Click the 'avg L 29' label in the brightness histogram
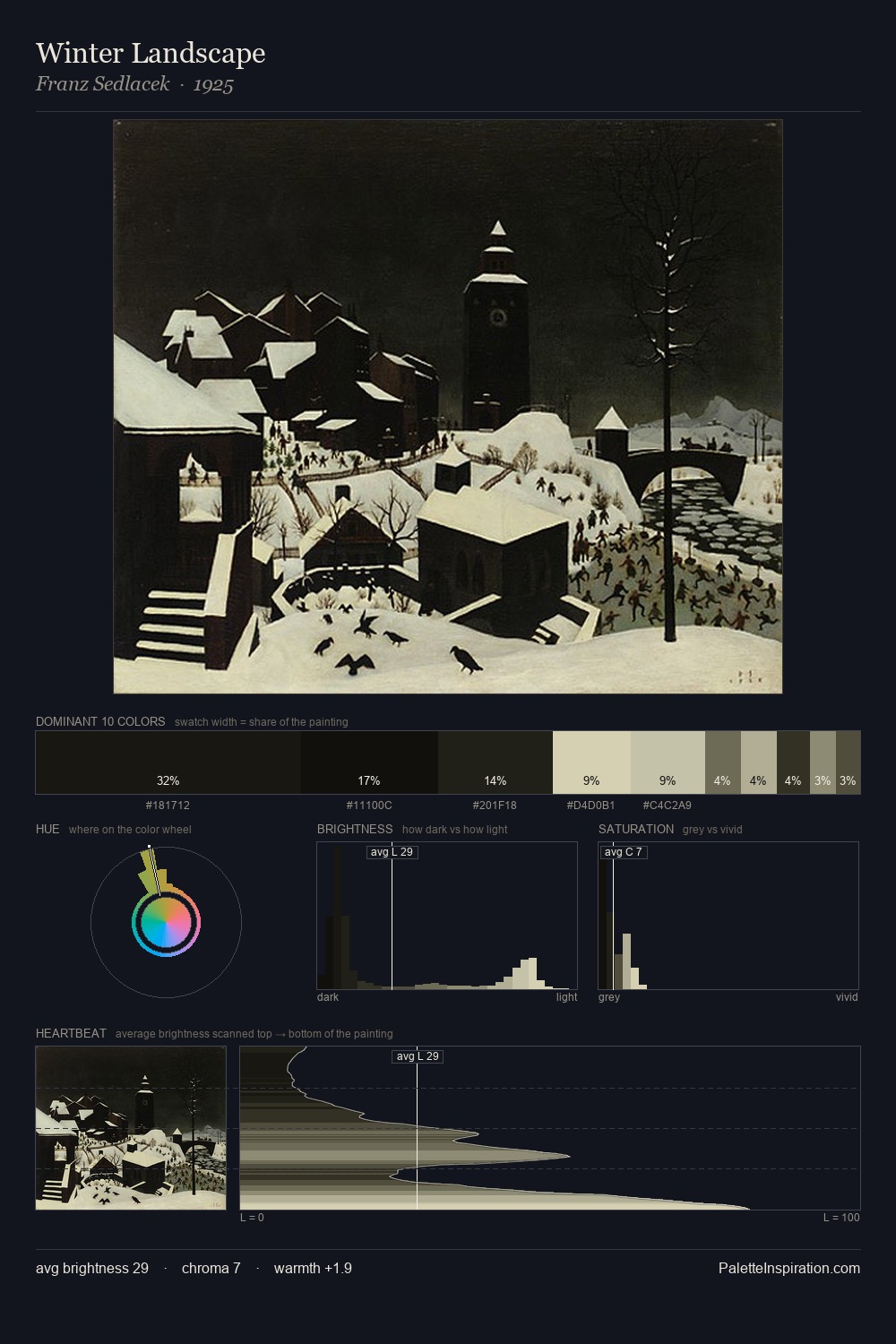This screenshot has width=896, height=1344. coord(392,852)
